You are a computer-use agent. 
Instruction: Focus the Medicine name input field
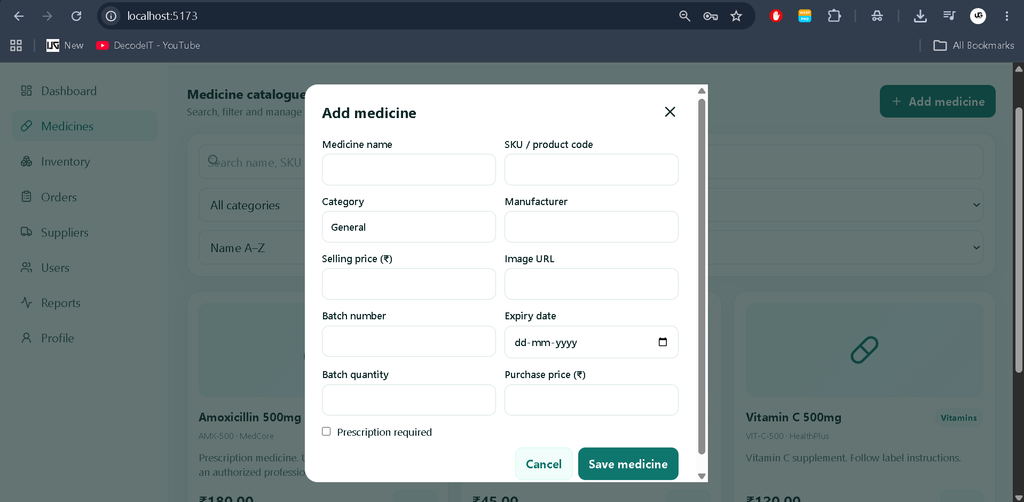click(x=409, y=170)
